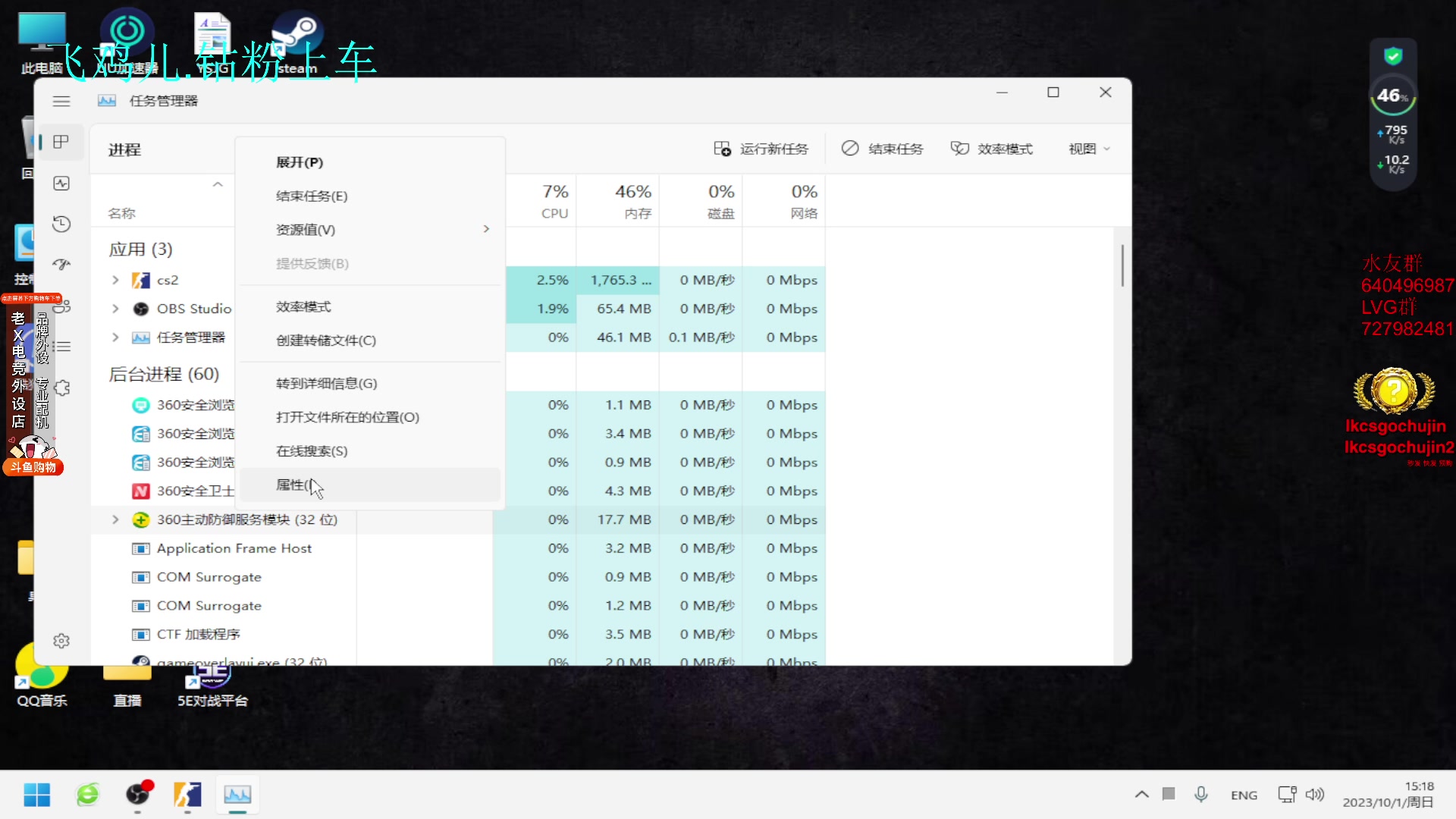Click the 360安全卫士 process icon
Viewport: 1456px width, 819px height.
coord(141,491)
